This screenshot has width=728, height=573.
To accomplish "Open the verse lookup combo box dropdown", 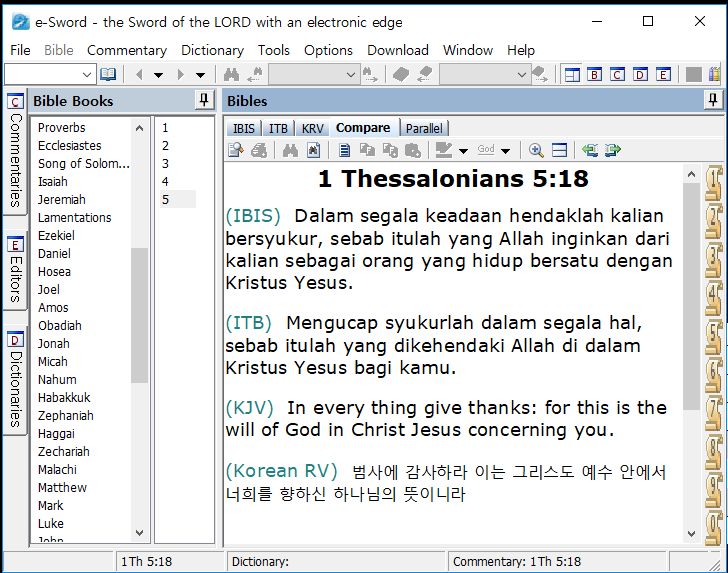I will (x=87, y=74).
